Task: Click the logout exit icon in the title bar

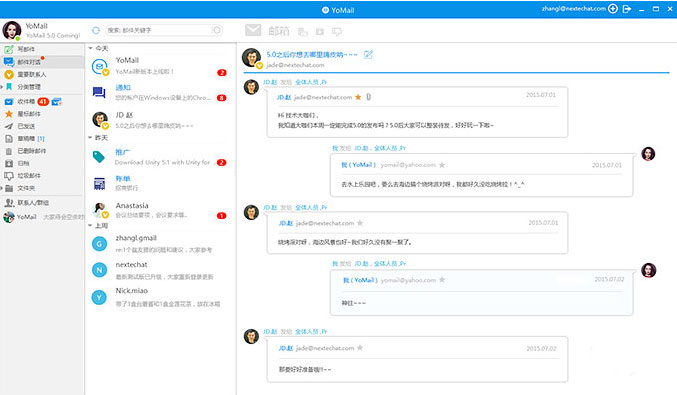Action: 627,9
